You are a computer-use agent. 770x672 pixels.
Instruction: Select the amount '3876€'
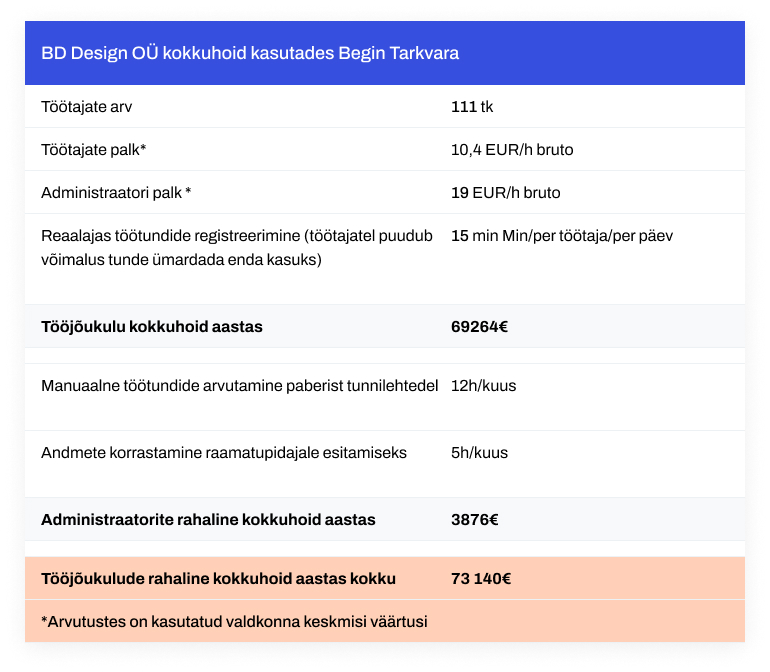coord(475,520)
